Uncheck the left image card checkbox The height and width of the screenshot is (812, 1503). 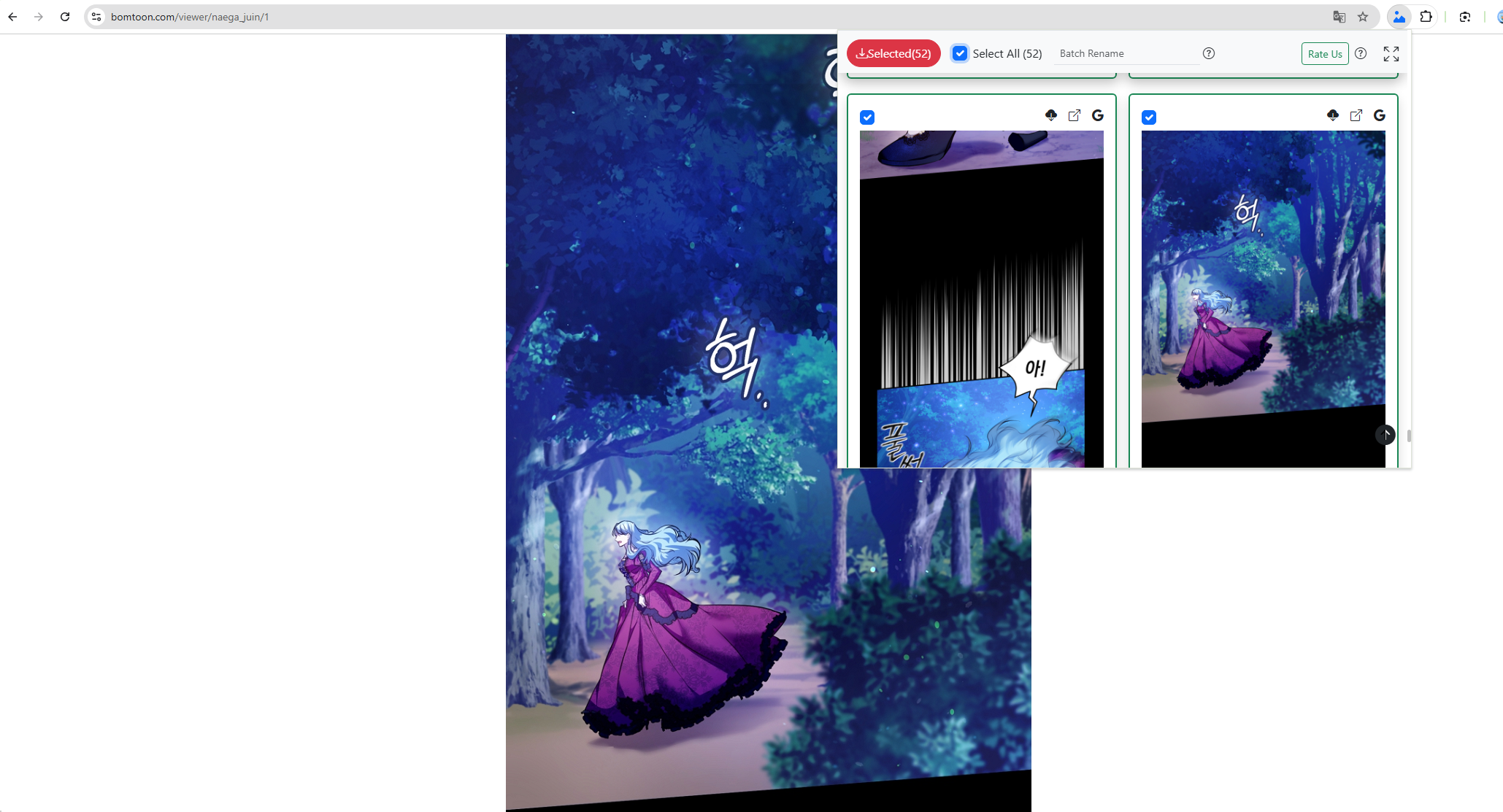click(867, 117)
